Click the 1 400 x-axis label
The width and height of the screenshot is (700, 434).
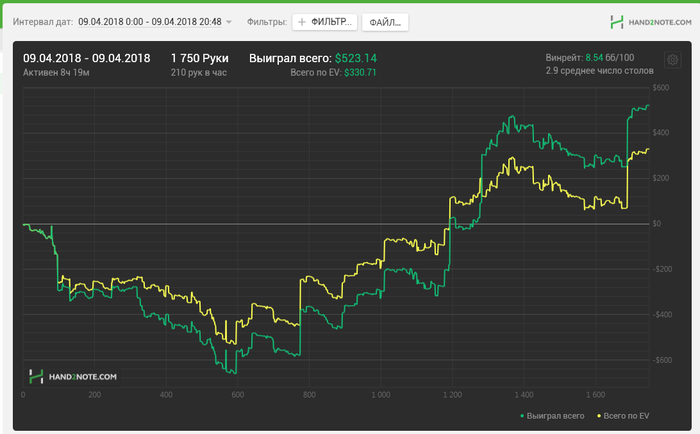coord(524,395)
